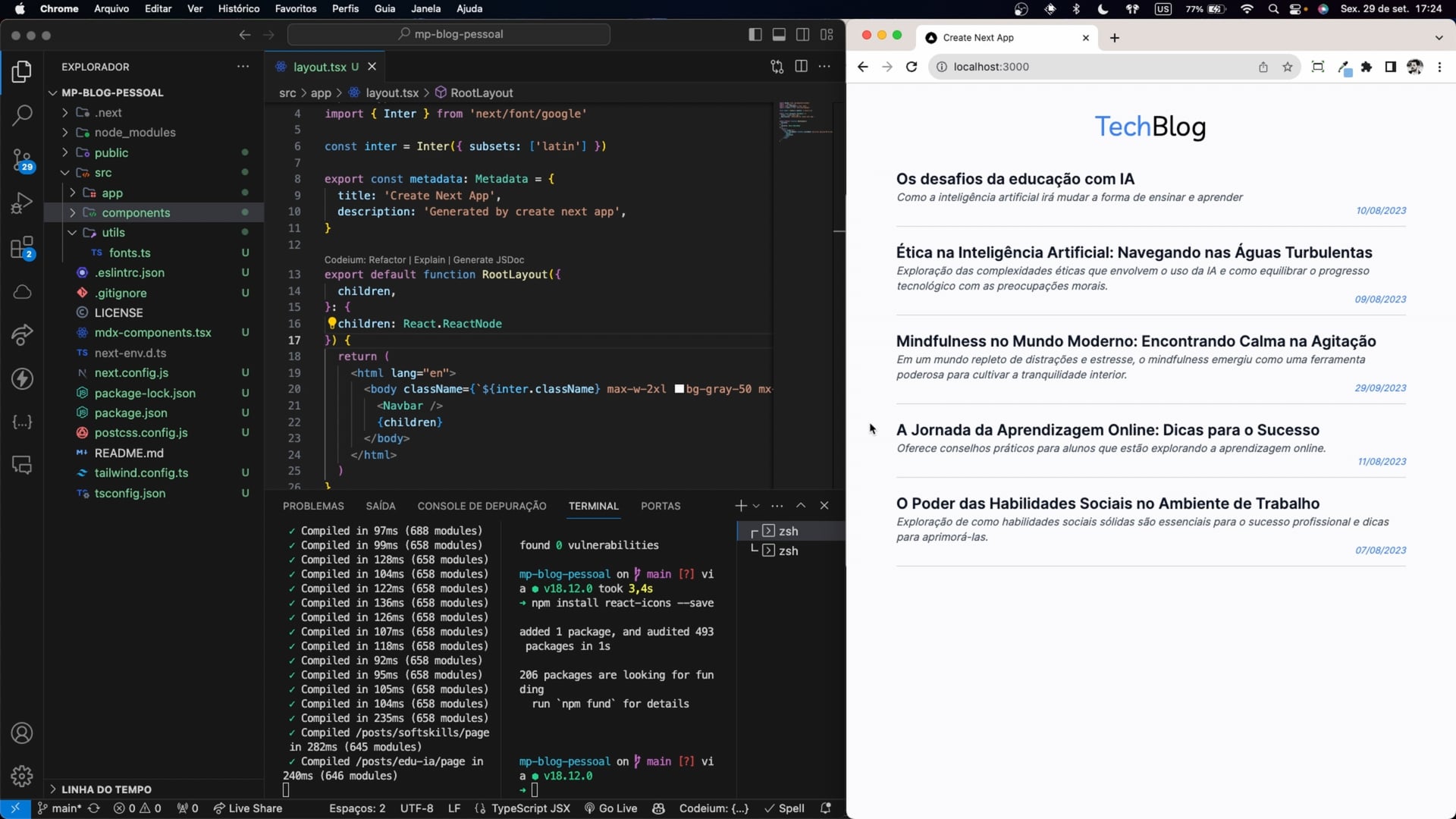
Task: Bookmark page with star icon in Chrome
Action: (x=1287, y=67)
